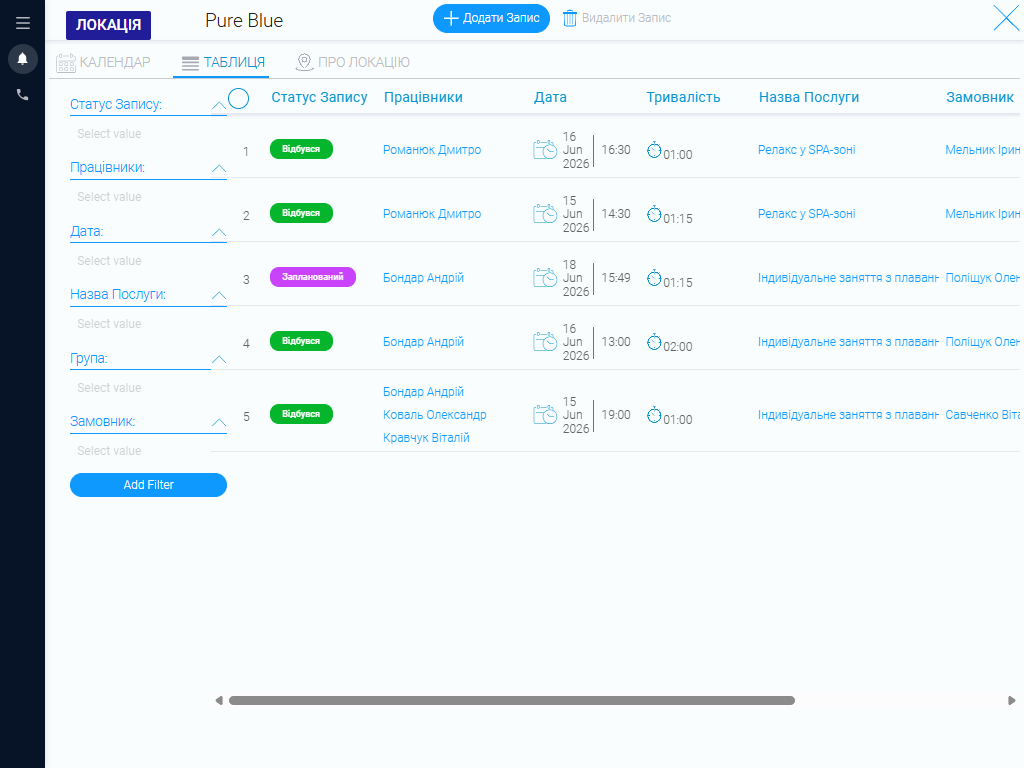The height and width of the screenshot is (768, 1024).
Task: Click the phone icon in the sidebar
Action: (x=23, y=95)
